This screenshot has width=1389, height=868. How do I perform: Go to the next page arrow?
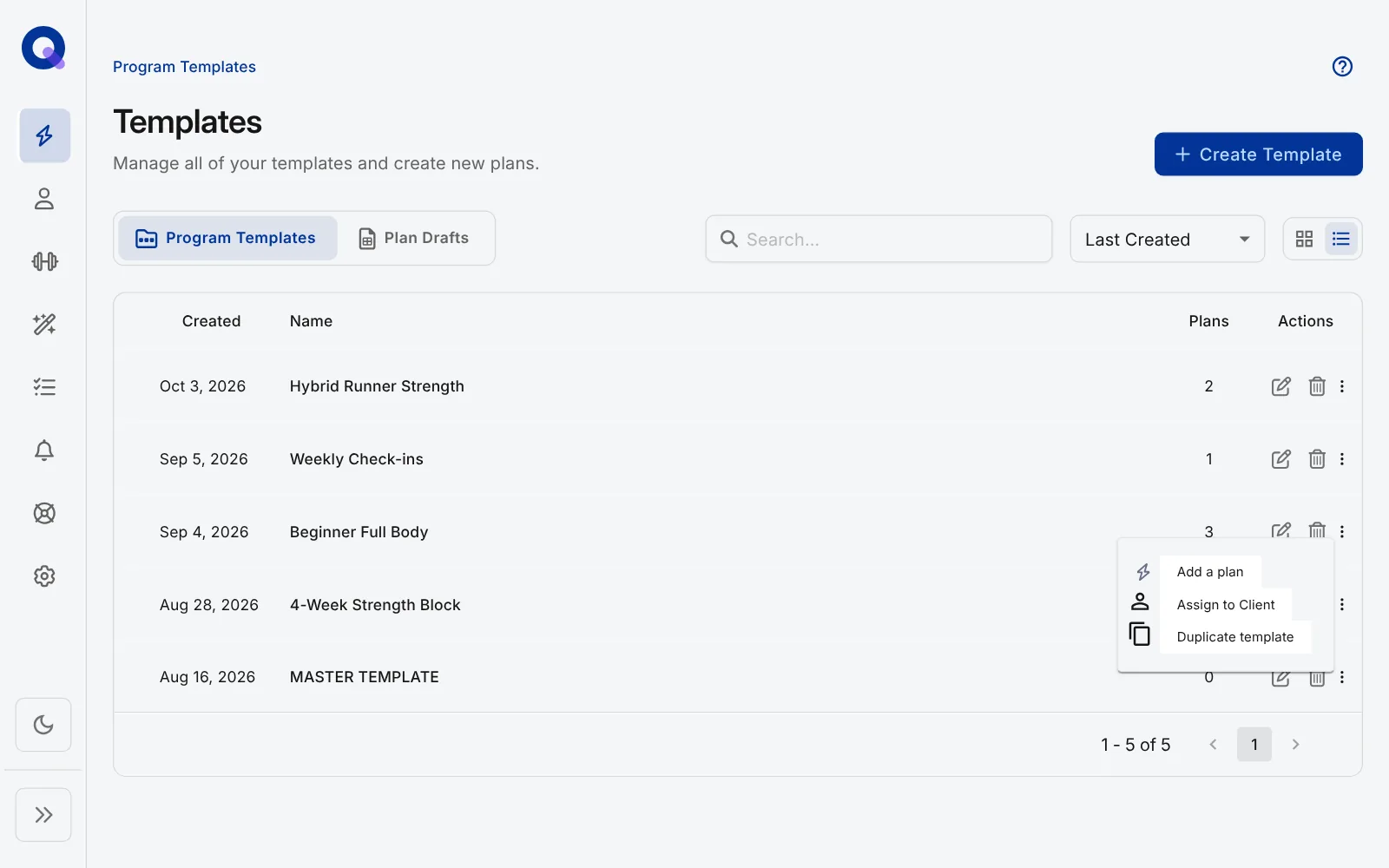click(1295, 745)
